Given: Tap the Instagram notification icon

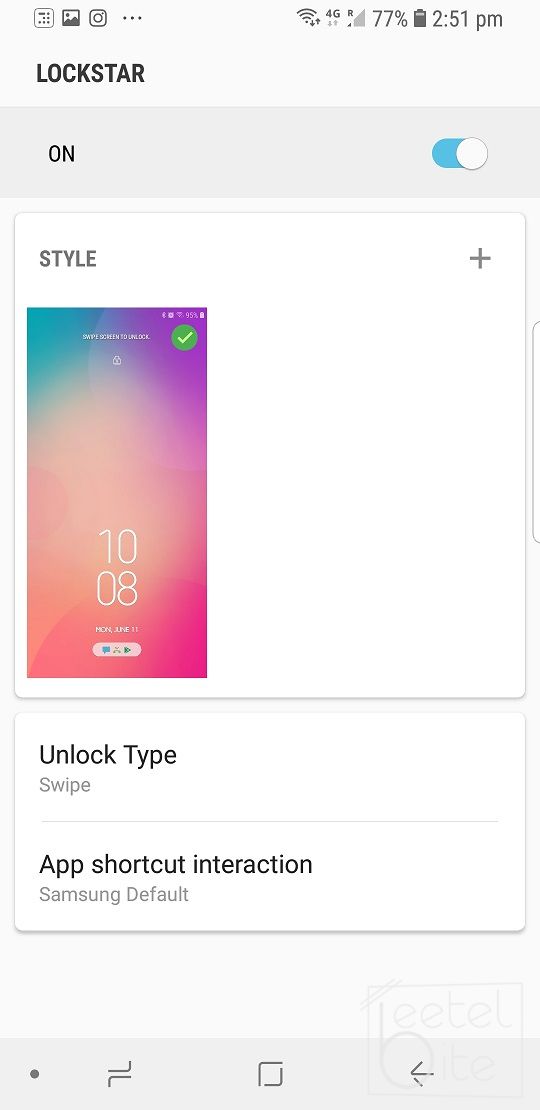Looking at the screenshot, I should (x=98, y=18).
